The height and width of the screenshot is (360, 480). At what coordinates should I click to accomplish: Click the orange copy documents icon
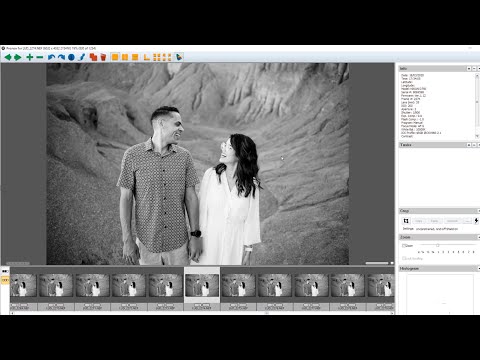(93, 57)
